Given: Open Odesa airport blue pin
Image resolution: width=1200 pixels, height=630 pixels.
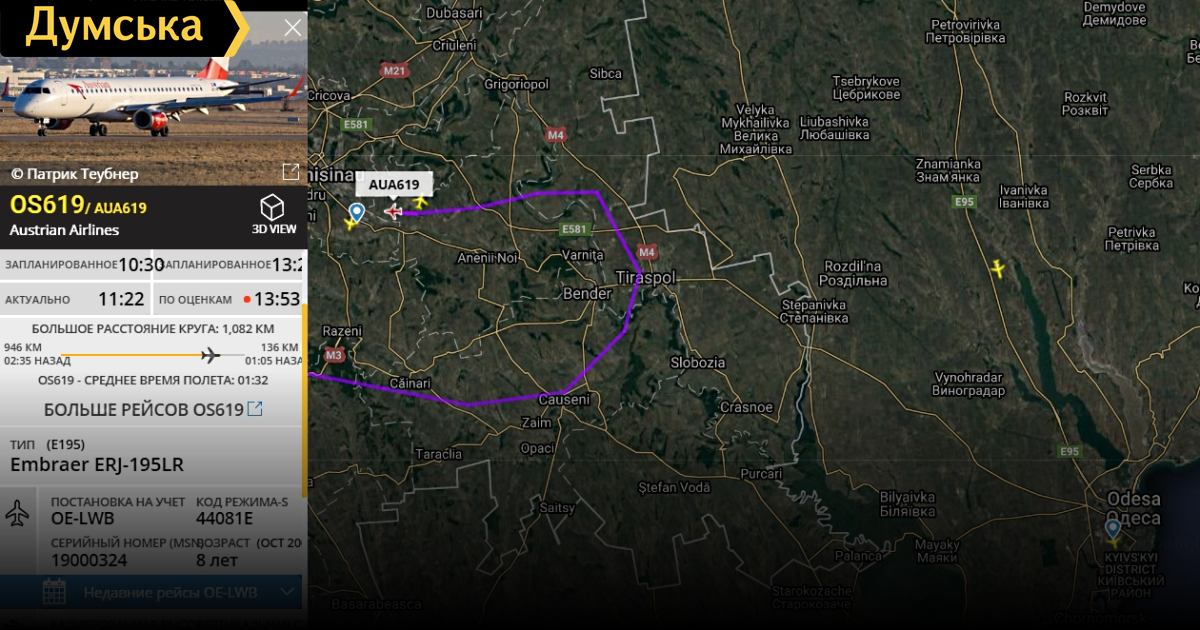Looking at the screenshot, I should point(1113,529).
